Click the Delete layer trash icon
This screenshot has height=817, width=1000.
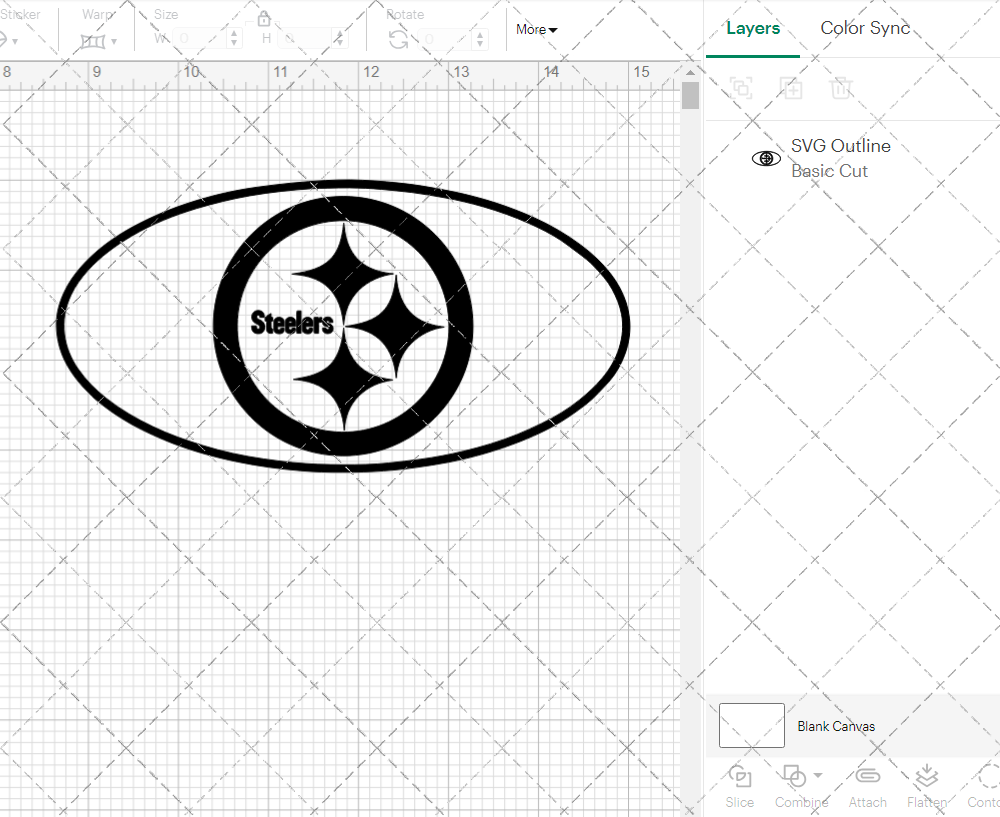pyautogui.click(x=842, y=88)
